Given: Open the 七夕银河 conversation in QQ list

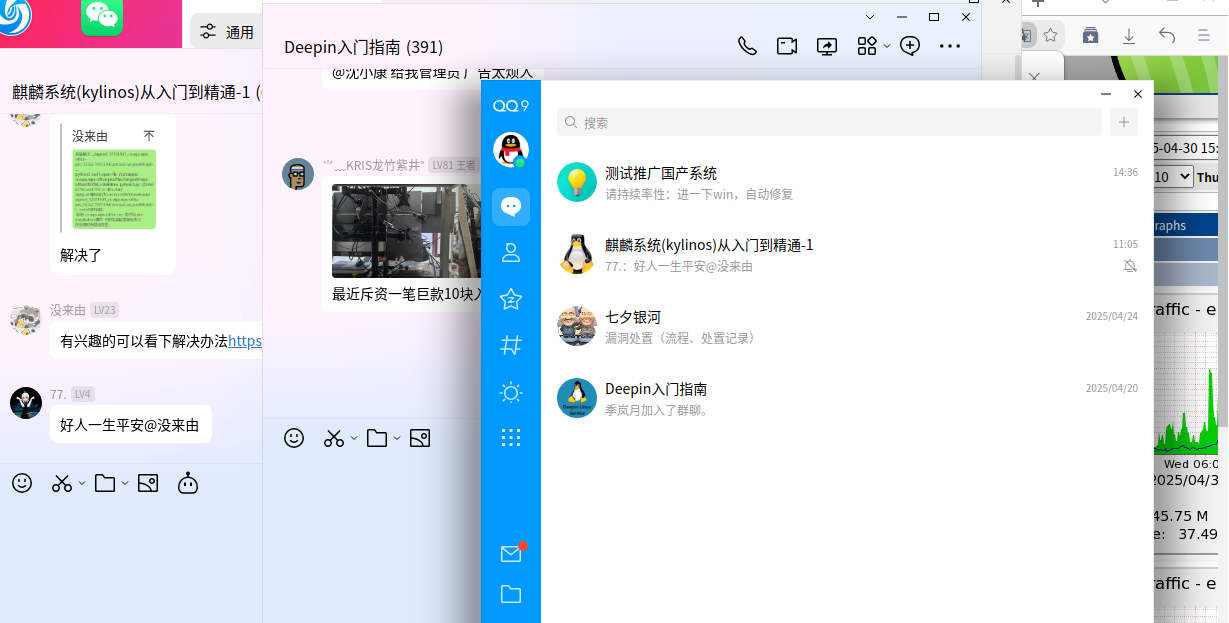Looking at the screenshot, I should (847, 326).
